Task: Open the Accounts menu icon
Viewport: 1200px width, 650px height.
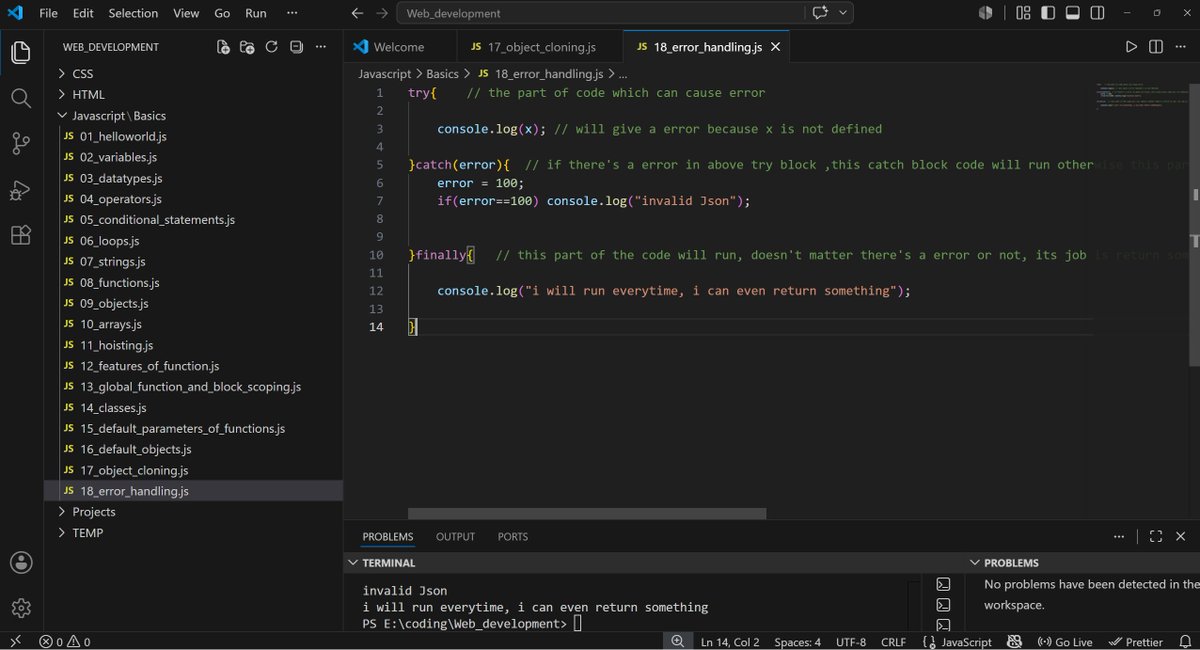Action: [x=21, y=563]
